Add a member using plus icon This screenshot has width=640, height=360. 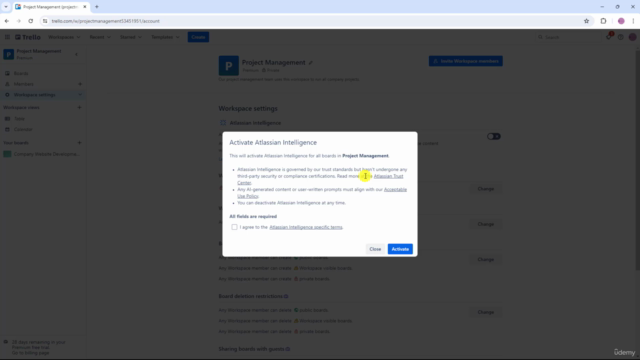pos(80,84)
